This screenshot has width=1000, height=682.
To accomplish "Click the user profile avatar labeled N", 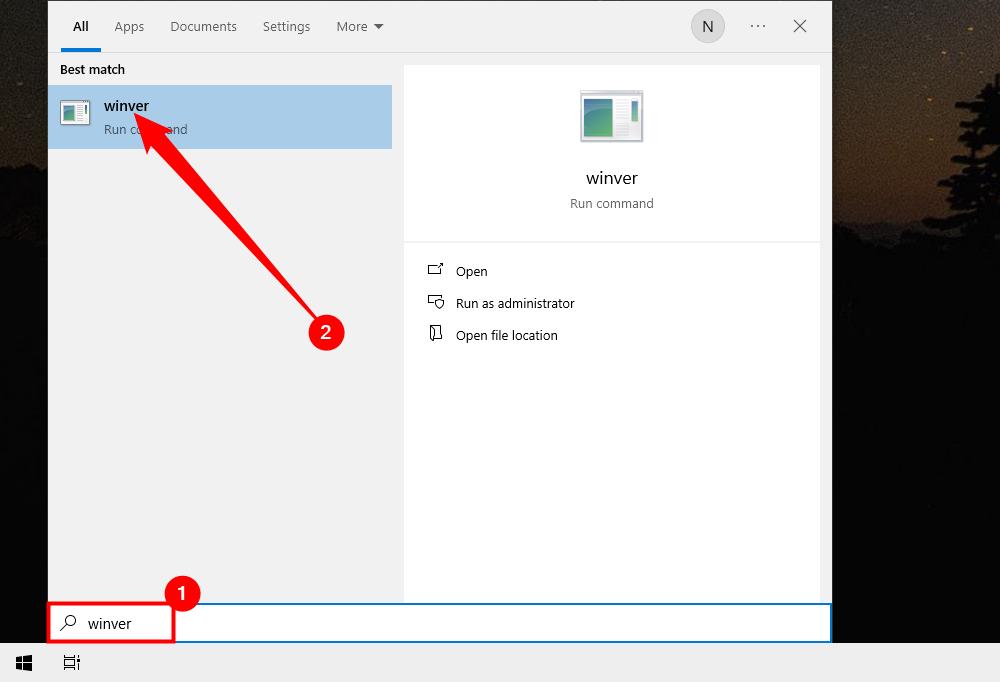I will coord(708,26).
